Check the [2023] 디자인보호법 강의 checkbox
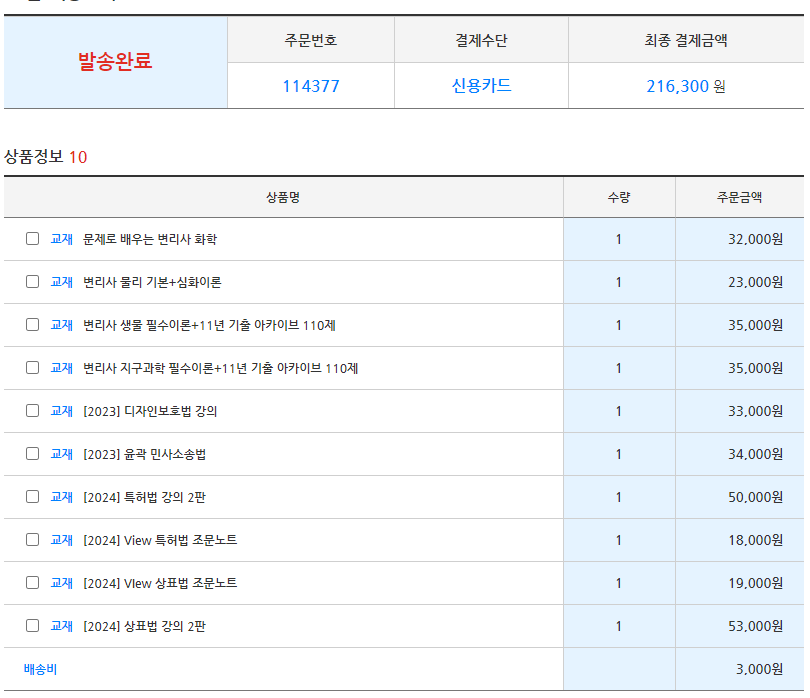Viewport: 810px width, 698px height. click(x=33, y=411)
